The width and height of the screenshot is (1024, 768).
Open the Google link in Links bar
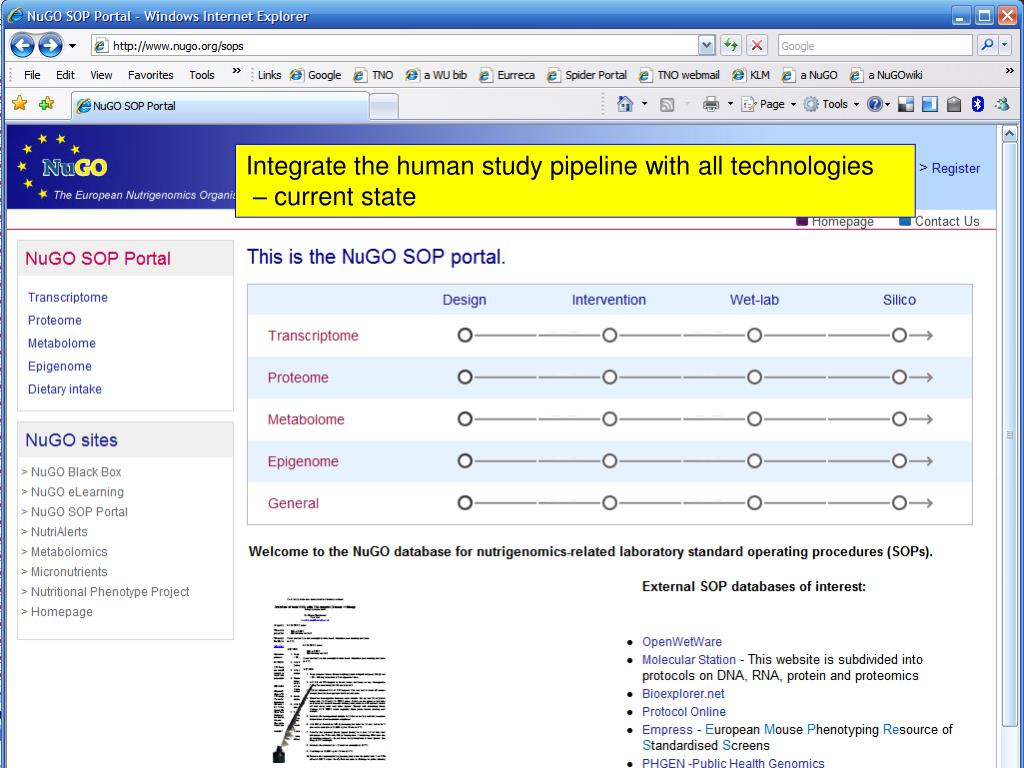(316, 75)
